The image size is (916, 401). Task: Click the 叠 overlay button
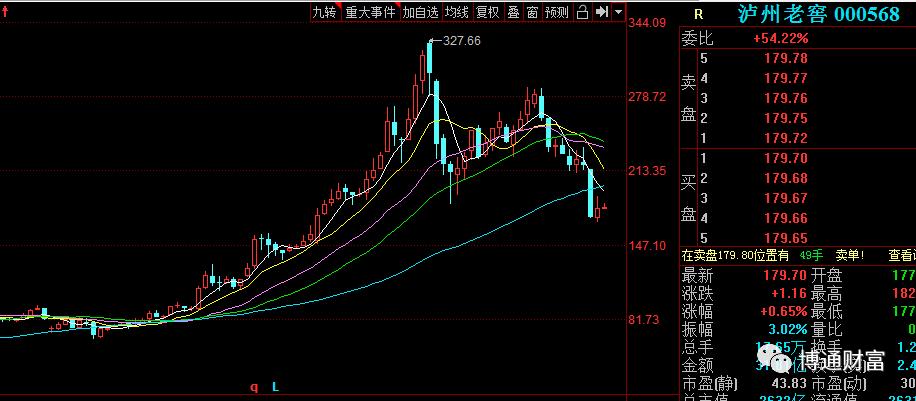(513, 12)
